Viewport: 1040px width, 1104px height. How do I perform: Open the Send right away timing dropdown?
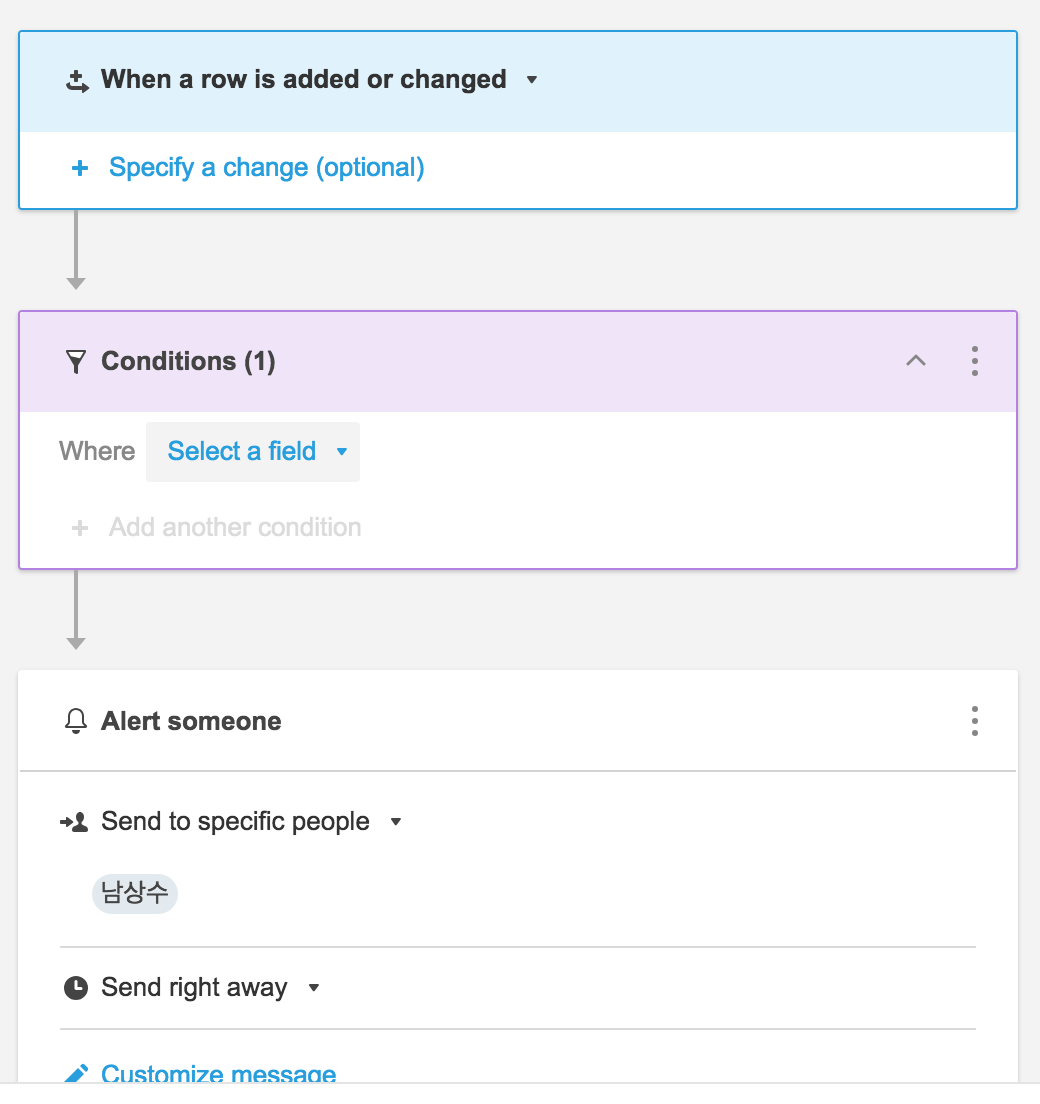pyautogui.click(x=314, y=988)
